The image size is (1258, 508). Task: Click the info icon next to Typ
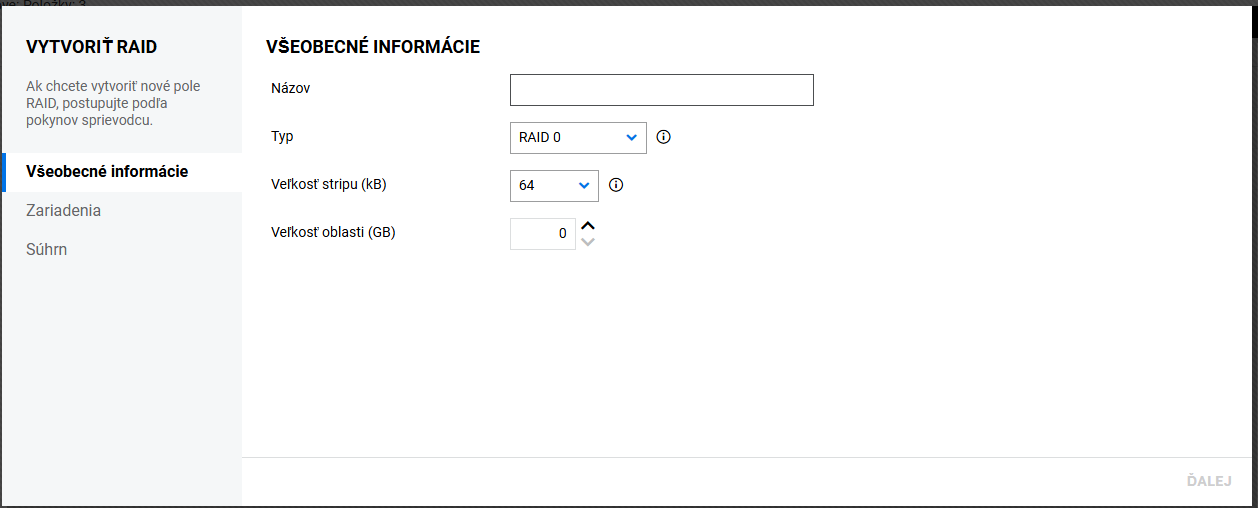coord(663,137)
